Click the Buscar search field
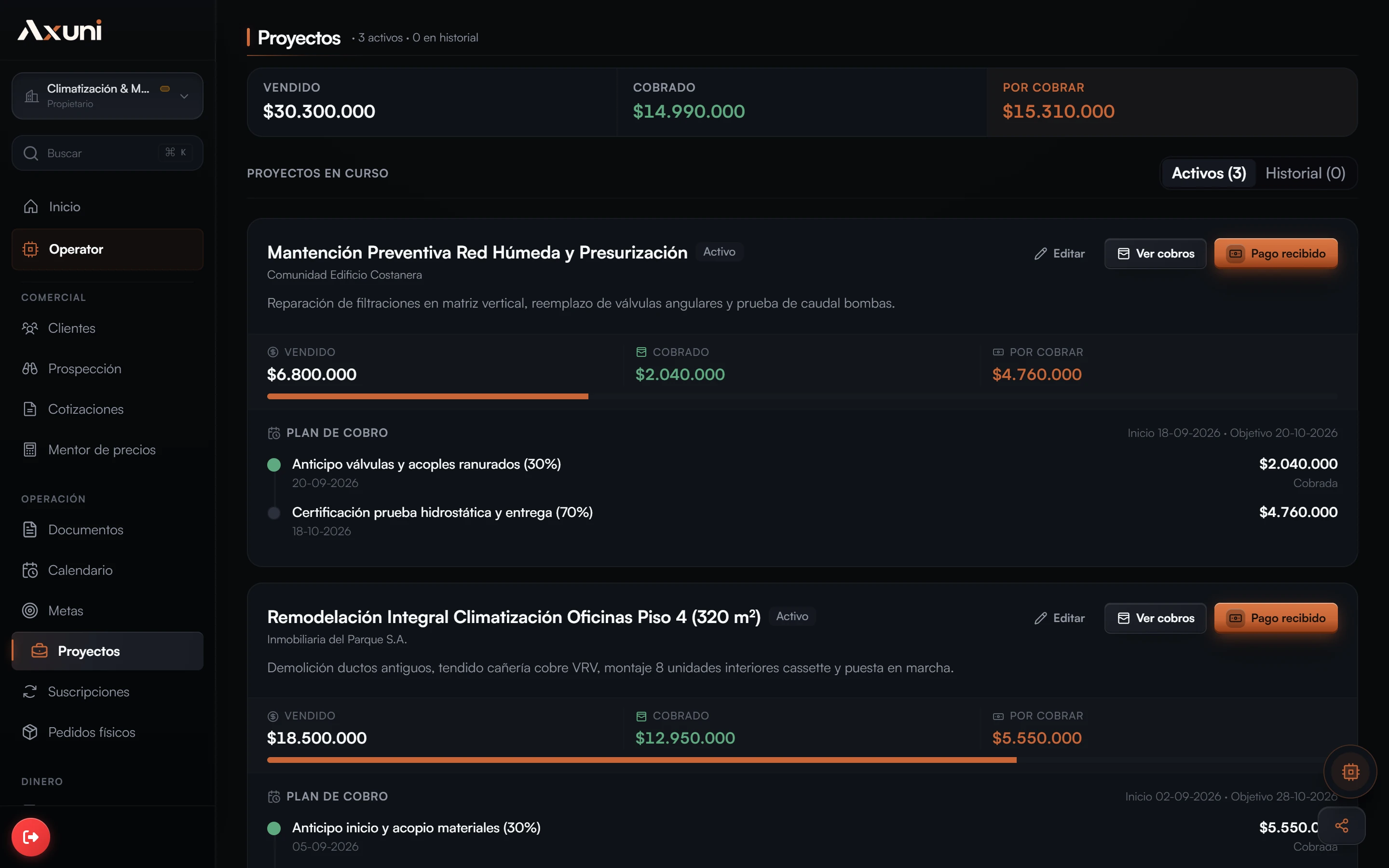 tap(108, 153)
